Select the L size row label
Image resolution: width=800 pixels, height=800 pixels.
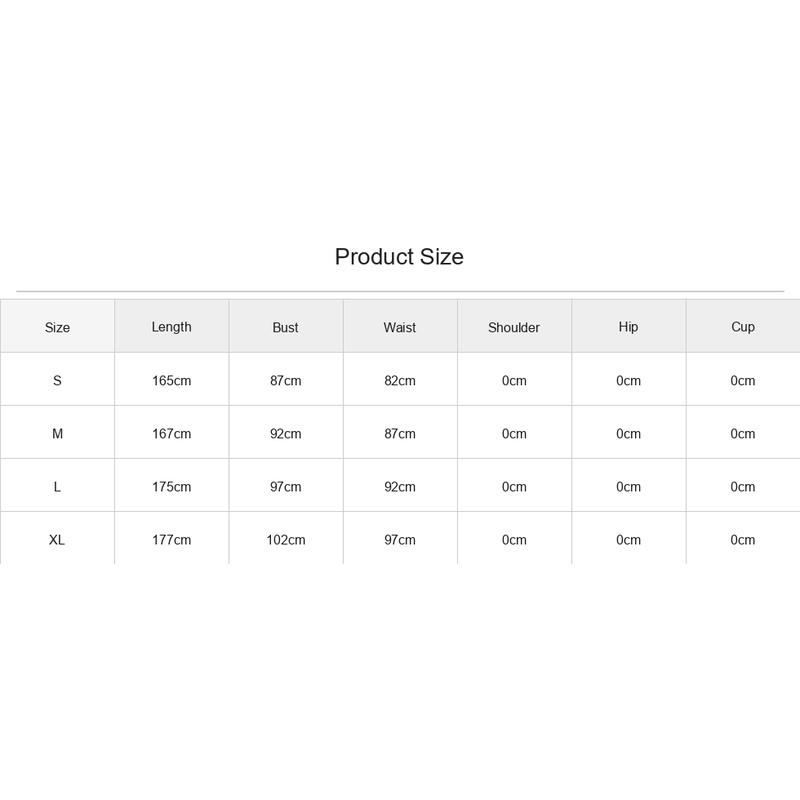57,486
